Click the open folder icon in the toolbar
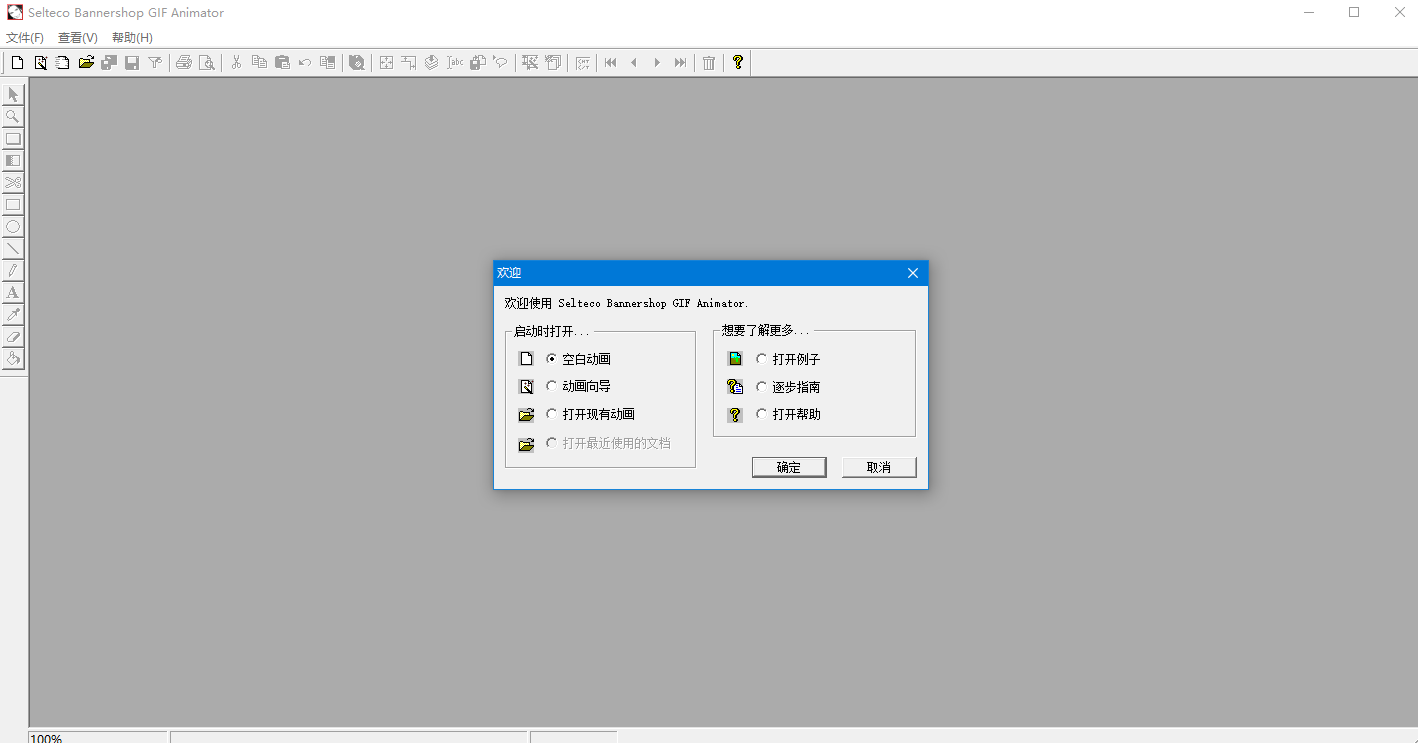Image resolution: width=1418 pixels, height=743 pixels. [86, 63]
